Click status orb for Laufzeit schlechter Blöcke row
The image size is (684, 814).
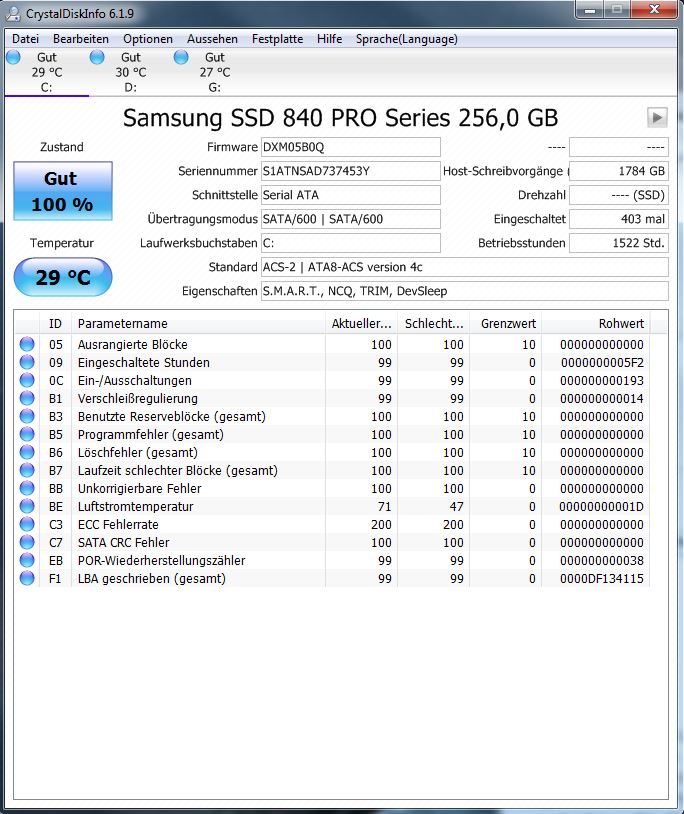click(x=27, y=470)
